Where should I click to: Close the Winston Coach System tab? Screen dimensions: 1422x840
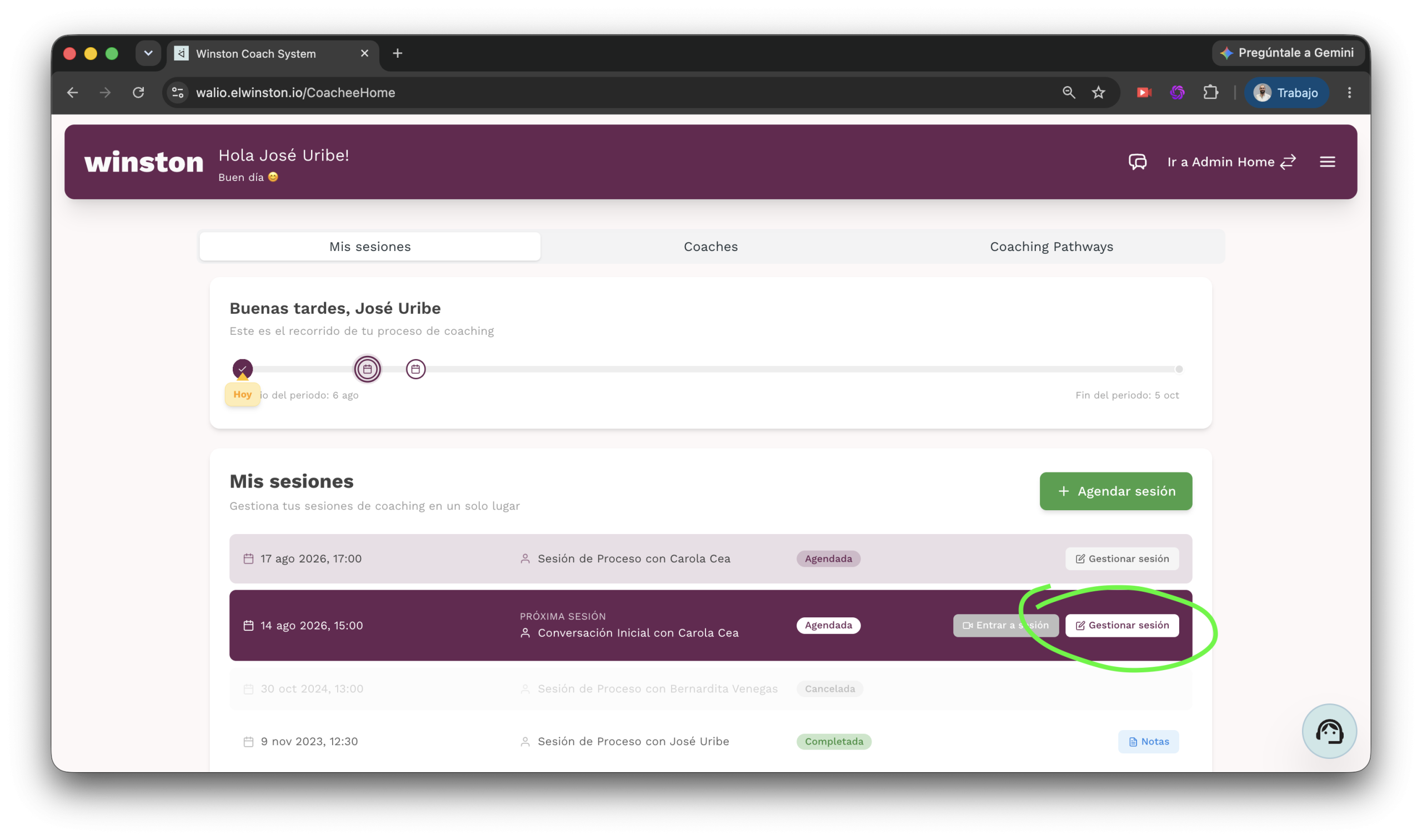click(x=364, y=53)
